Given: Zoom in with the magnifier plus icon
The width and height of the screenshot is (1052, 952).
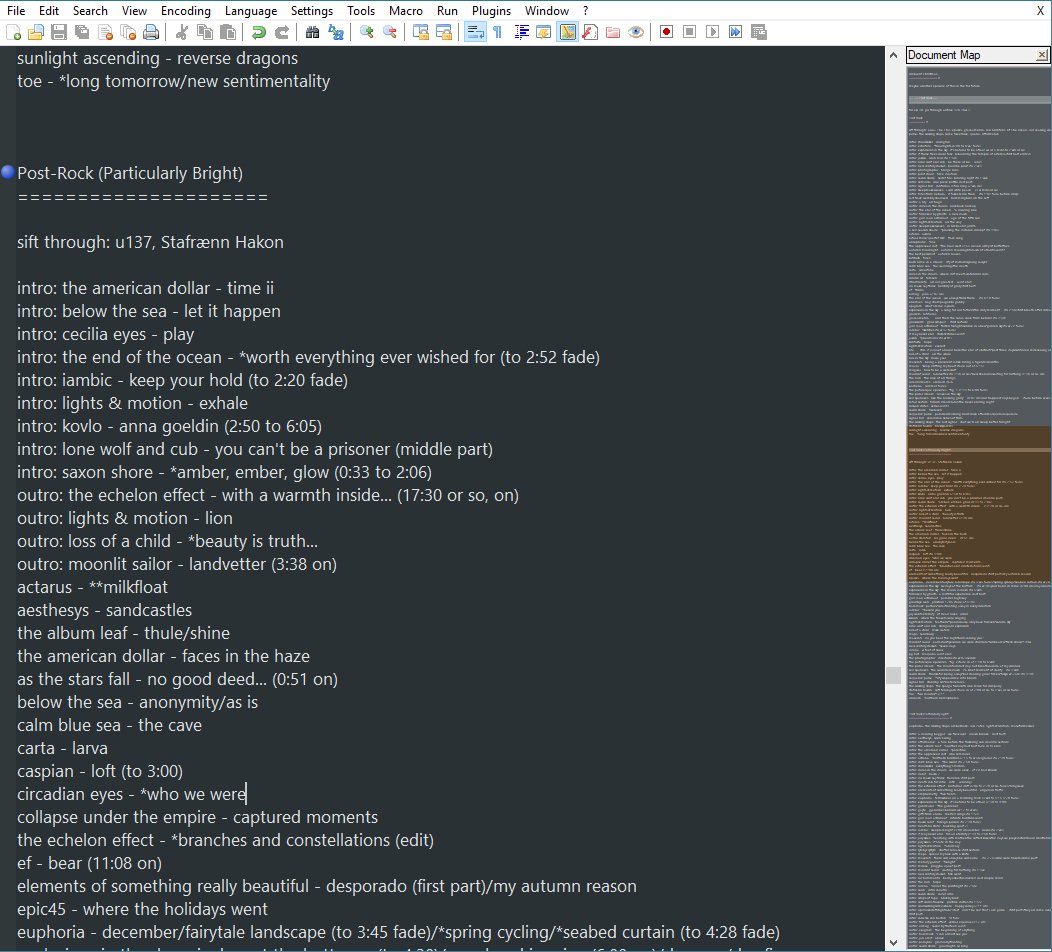Looking at the screenshot, I should coord(366,32).
